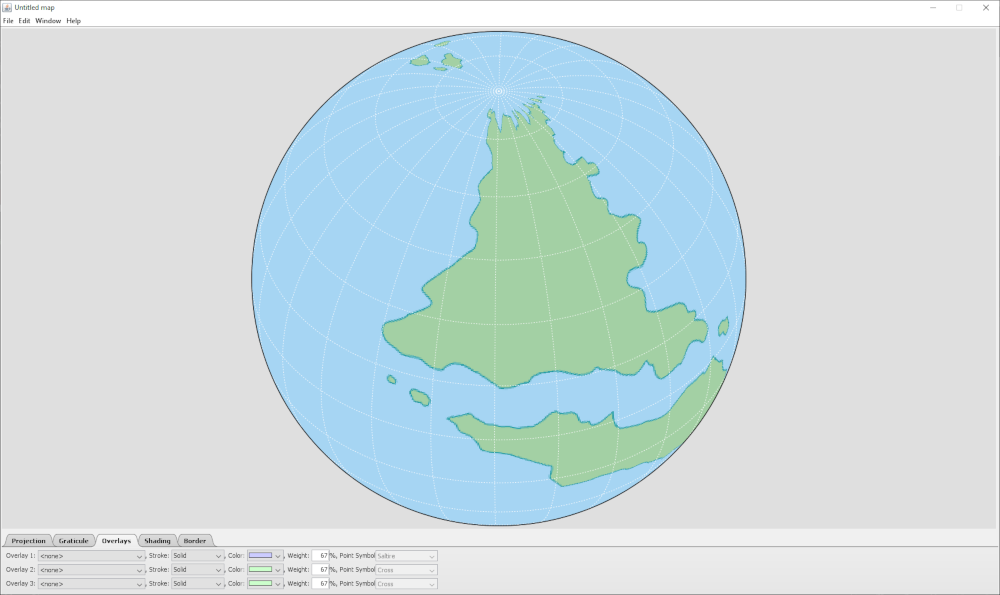Expand the Overlay 1 source dropdown
This screenshot has height=595, width=1000.
pos(91,556)
